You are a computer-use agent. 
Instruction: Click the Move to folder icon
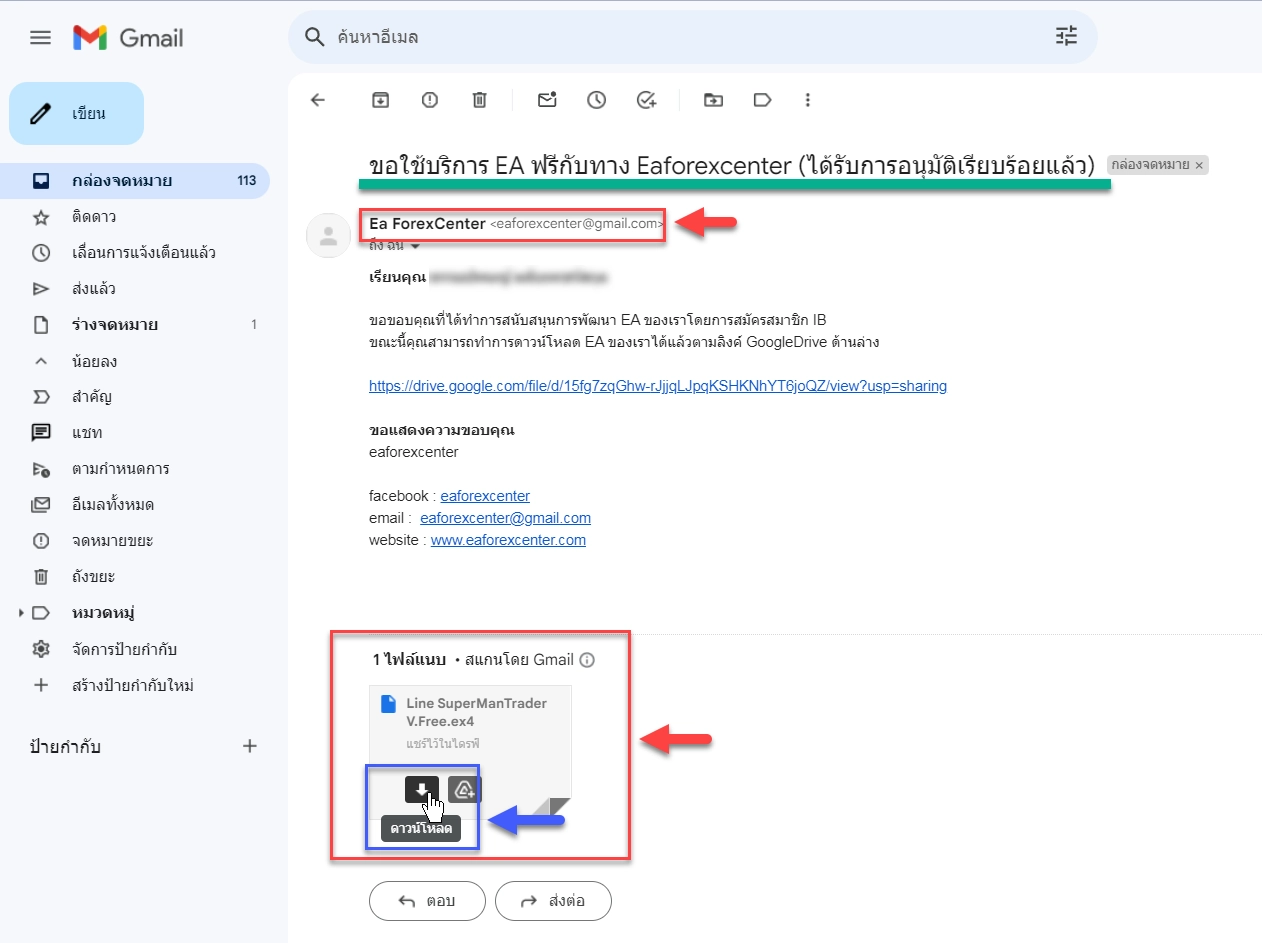713,100
